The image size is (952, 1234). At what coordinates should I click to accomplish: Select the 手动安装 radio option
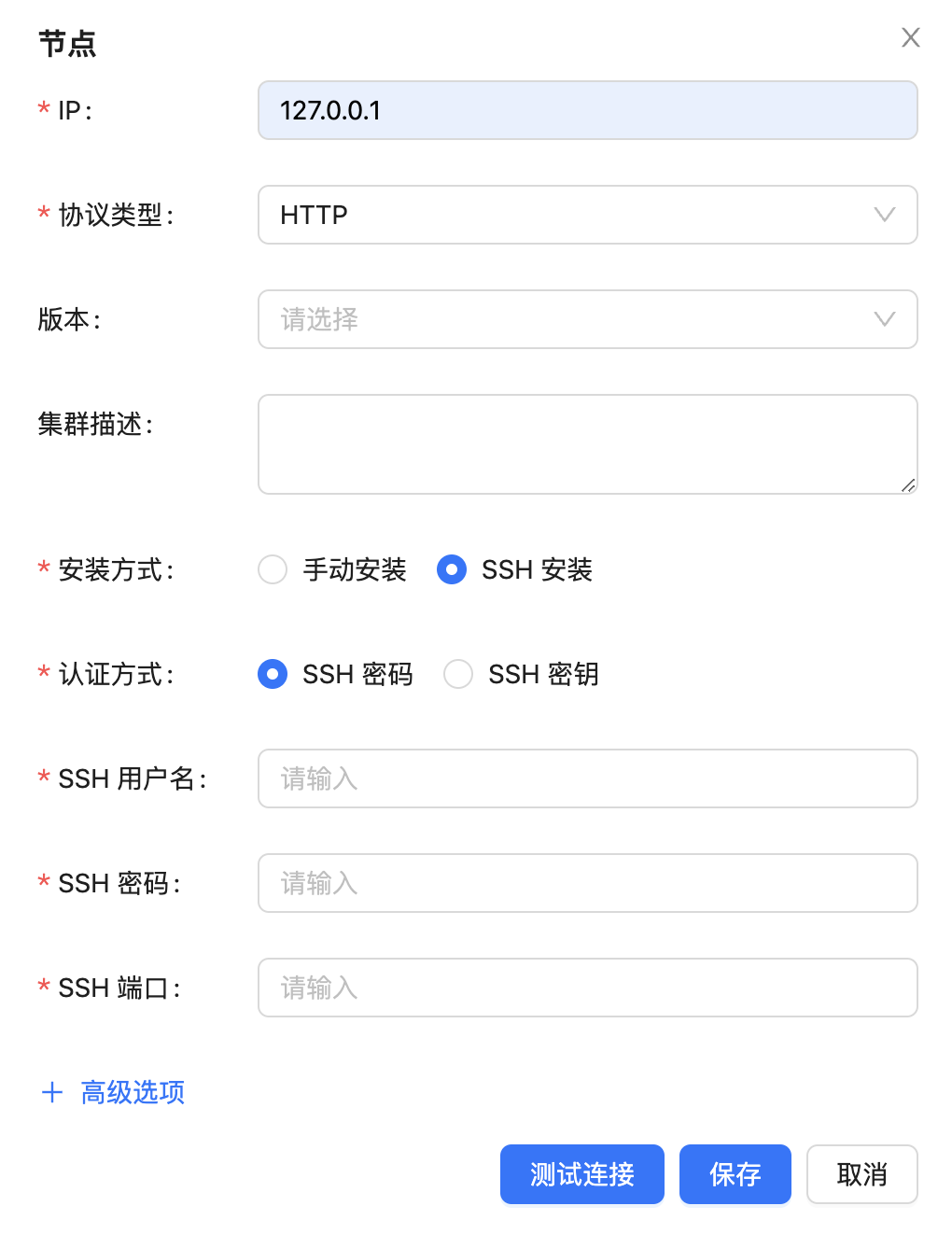(x=273, y=569)
